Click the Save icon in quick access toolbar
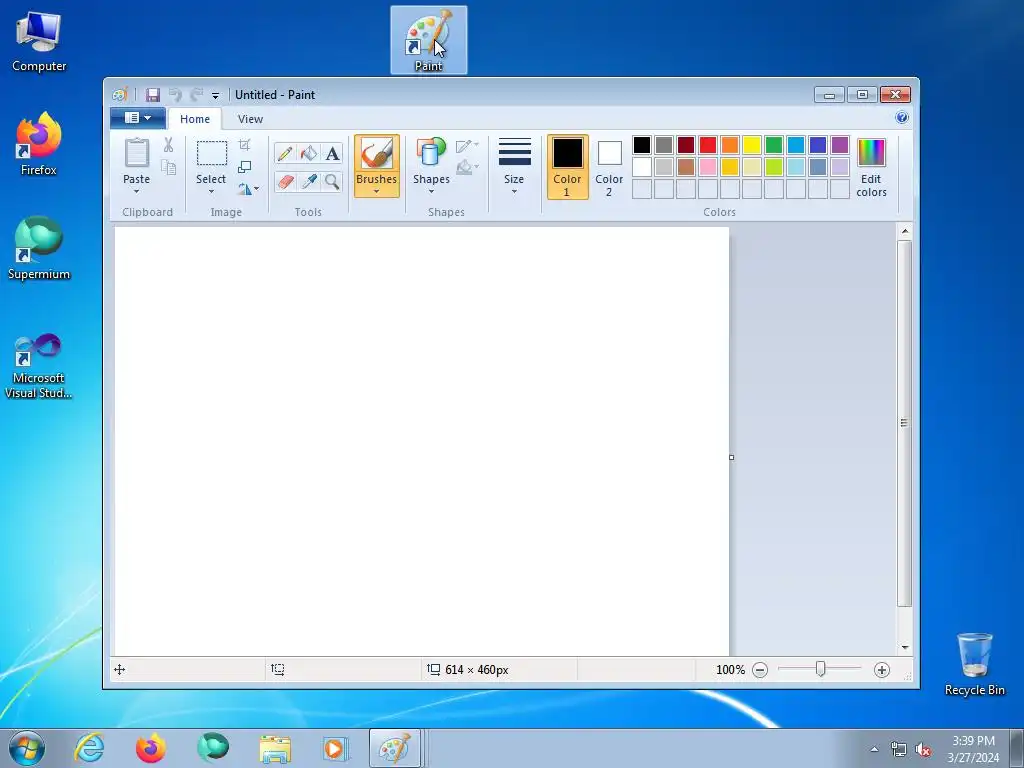The image size is (1024, 768). coord(153,95)
